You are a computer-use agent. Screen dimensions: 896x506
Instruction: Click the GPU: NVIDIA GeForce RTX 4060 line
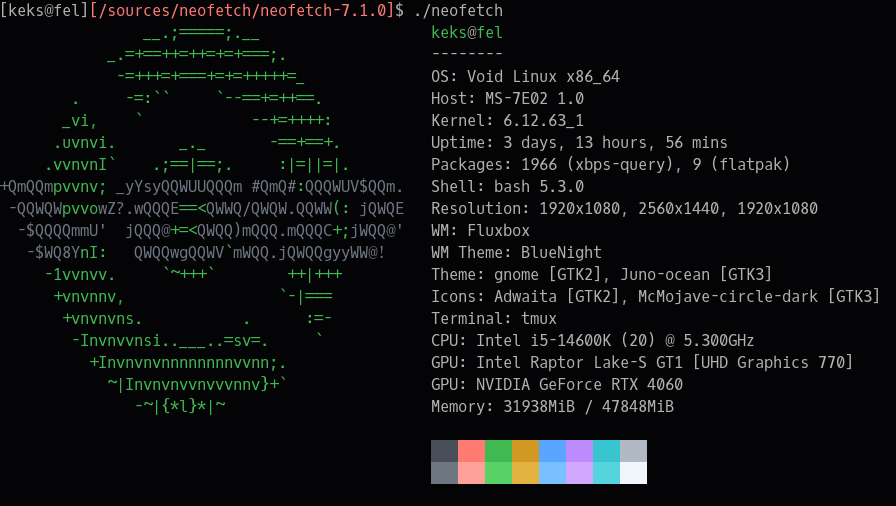point(556,384)
